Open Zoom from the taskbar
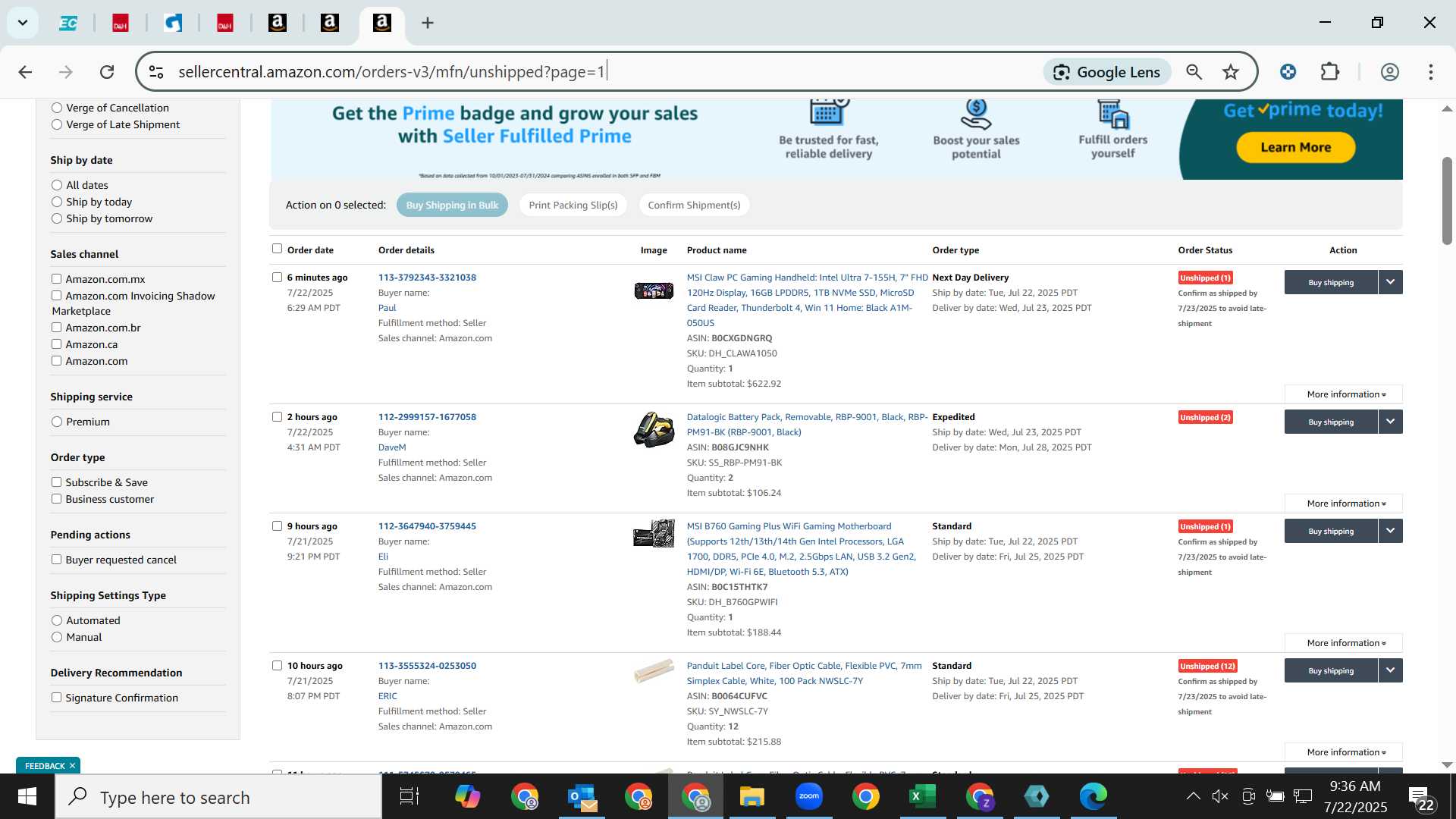Image resolution: width=1456 pixels, height=819 pixels. point(809,797)
